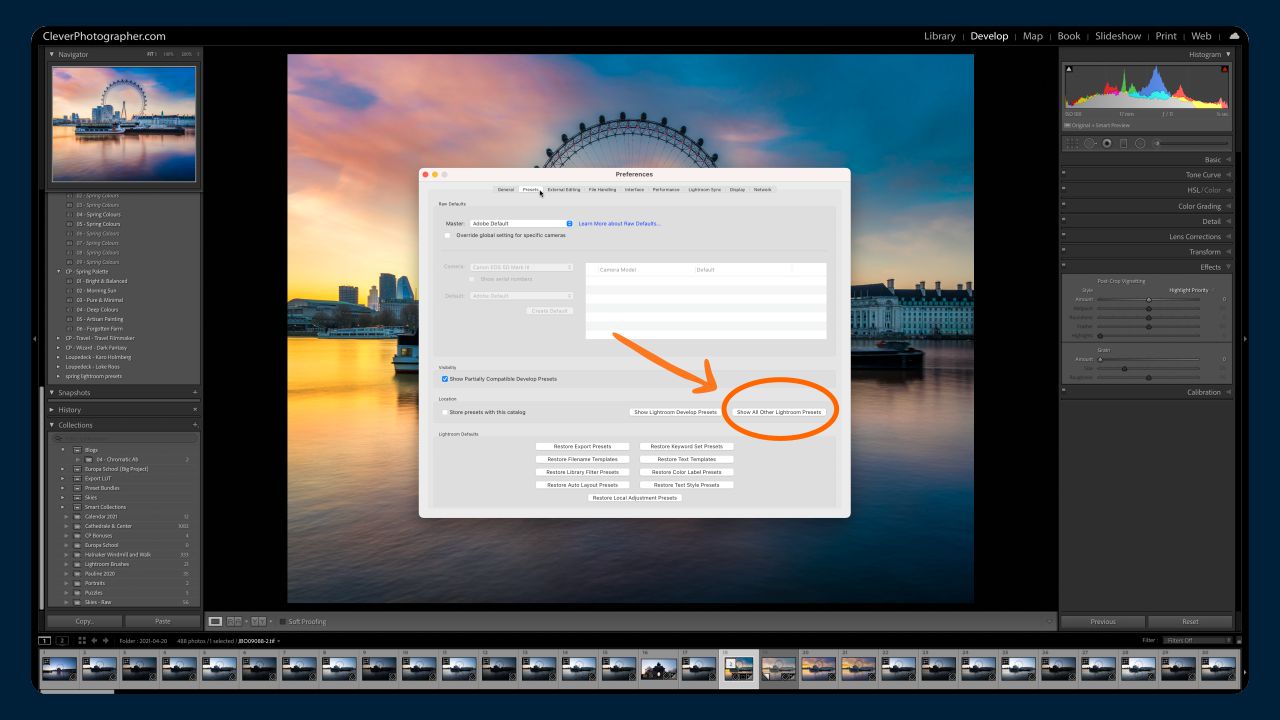This screenshot has width=1280, height=720.
Task: Open the External Editing preferences tab
Action: [564, 189]
